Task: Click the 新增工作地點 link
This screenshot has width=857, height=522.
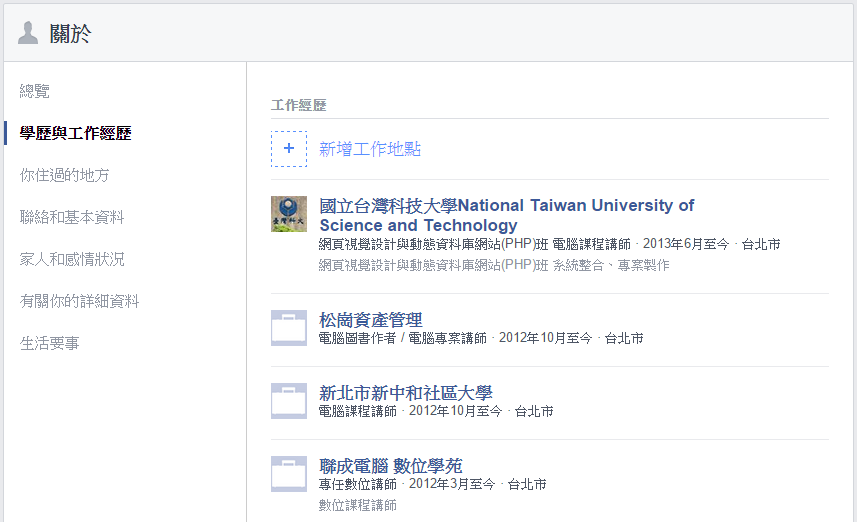Action: pos(370,149)
